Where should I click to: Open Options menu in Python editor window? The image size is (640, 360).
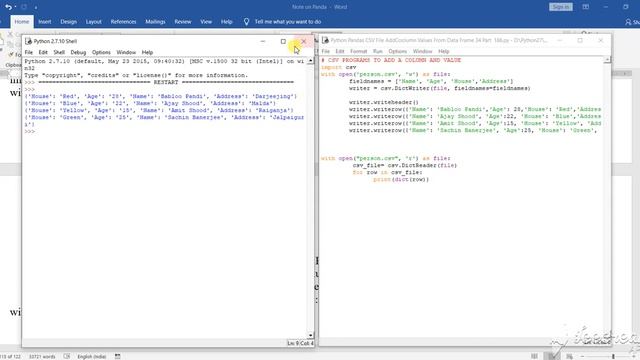(x=398, y=51)
